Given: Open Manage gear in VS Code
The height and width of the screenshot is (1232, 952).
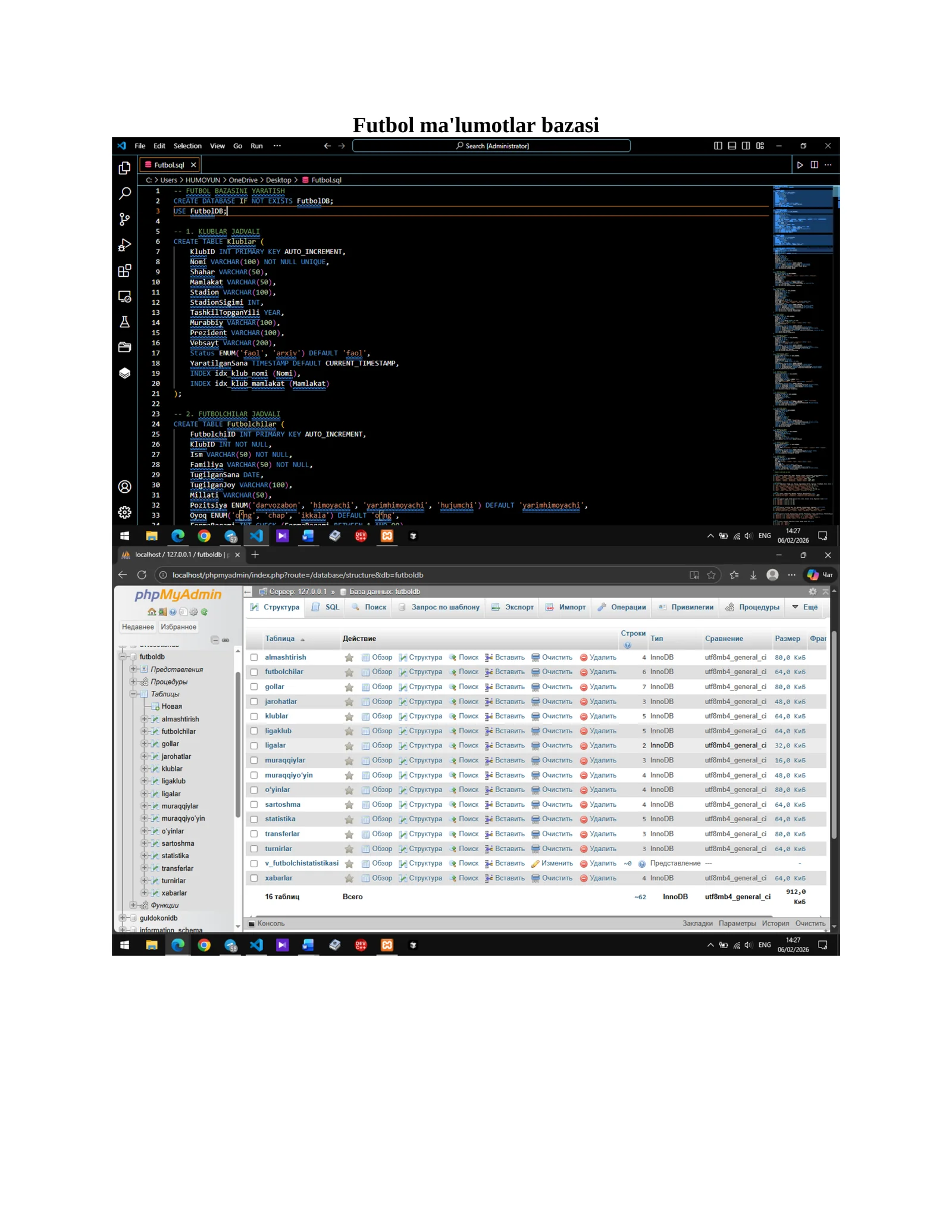Looking at the screenshot, I should coord(124,512).
